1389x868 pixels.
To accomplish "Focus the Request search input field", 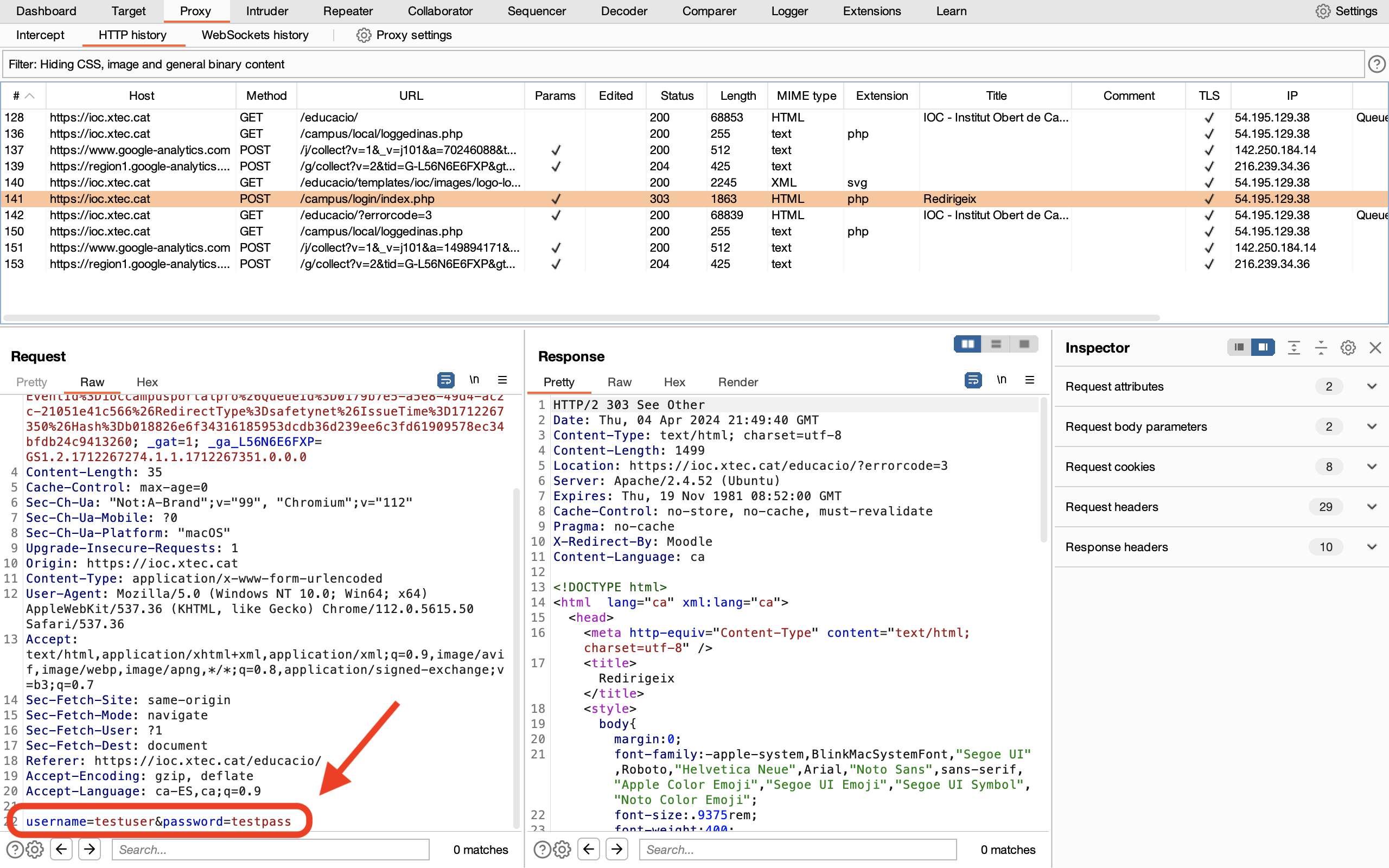I will (x=270, y=849).
